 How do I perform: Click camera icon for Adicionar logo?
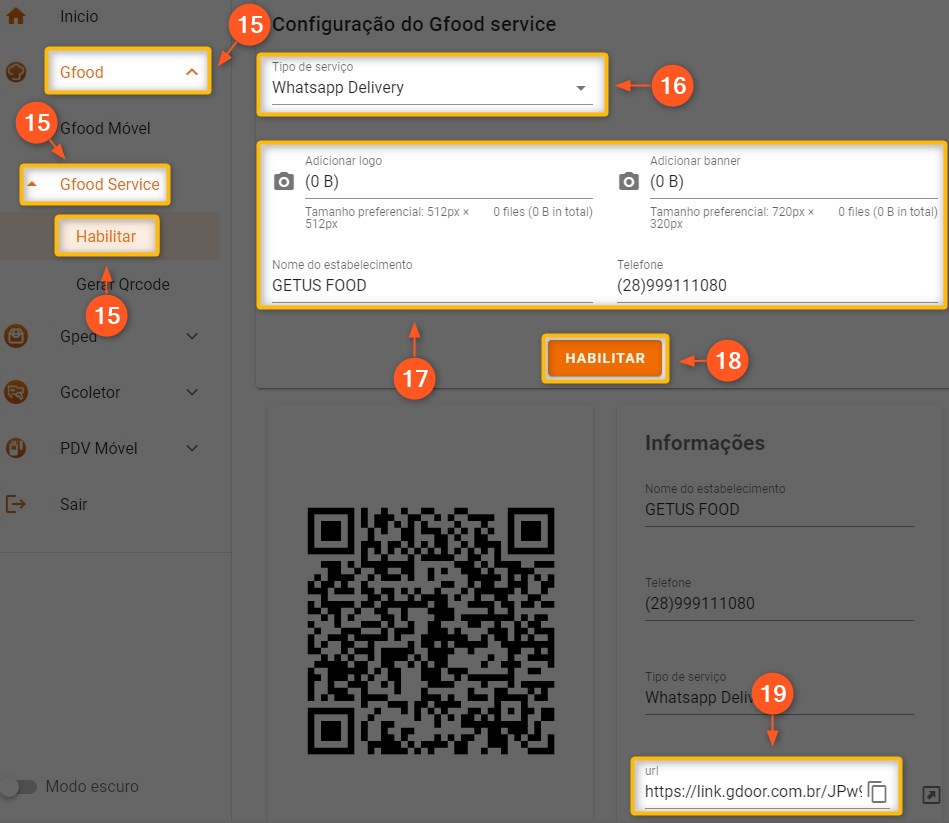(x=284, y=181)
